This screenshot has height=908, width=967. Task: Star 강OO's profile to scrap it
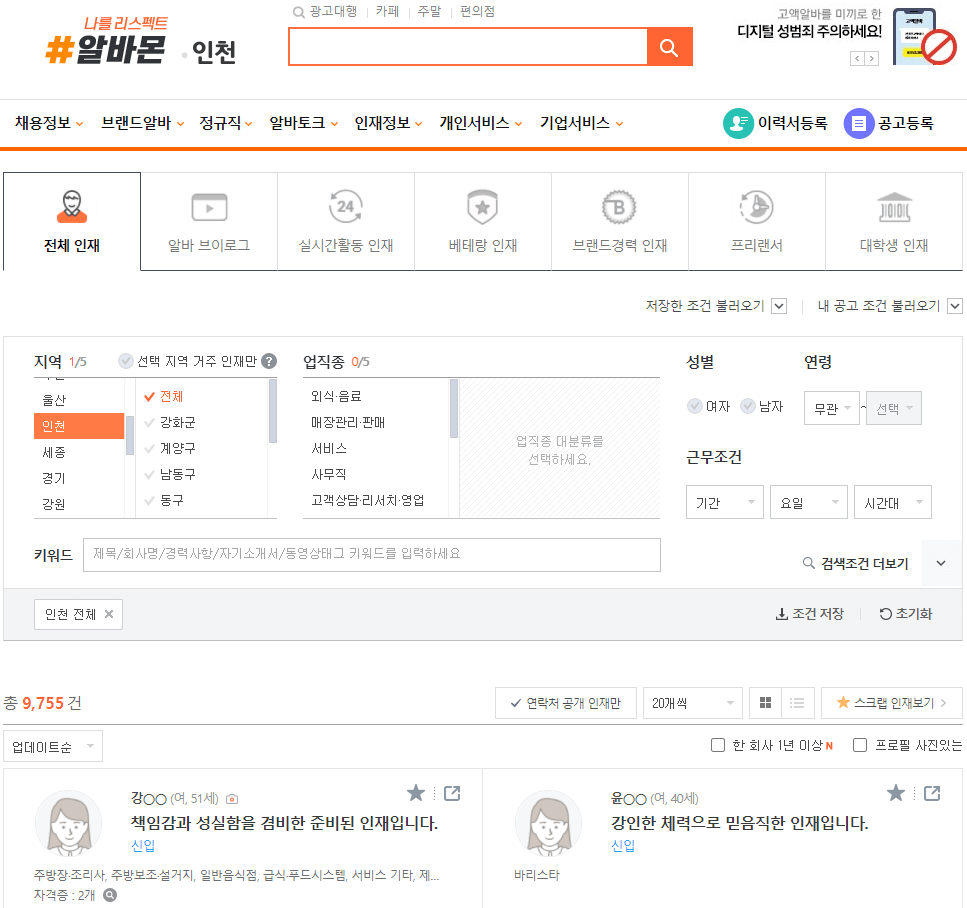coord(415,792)
